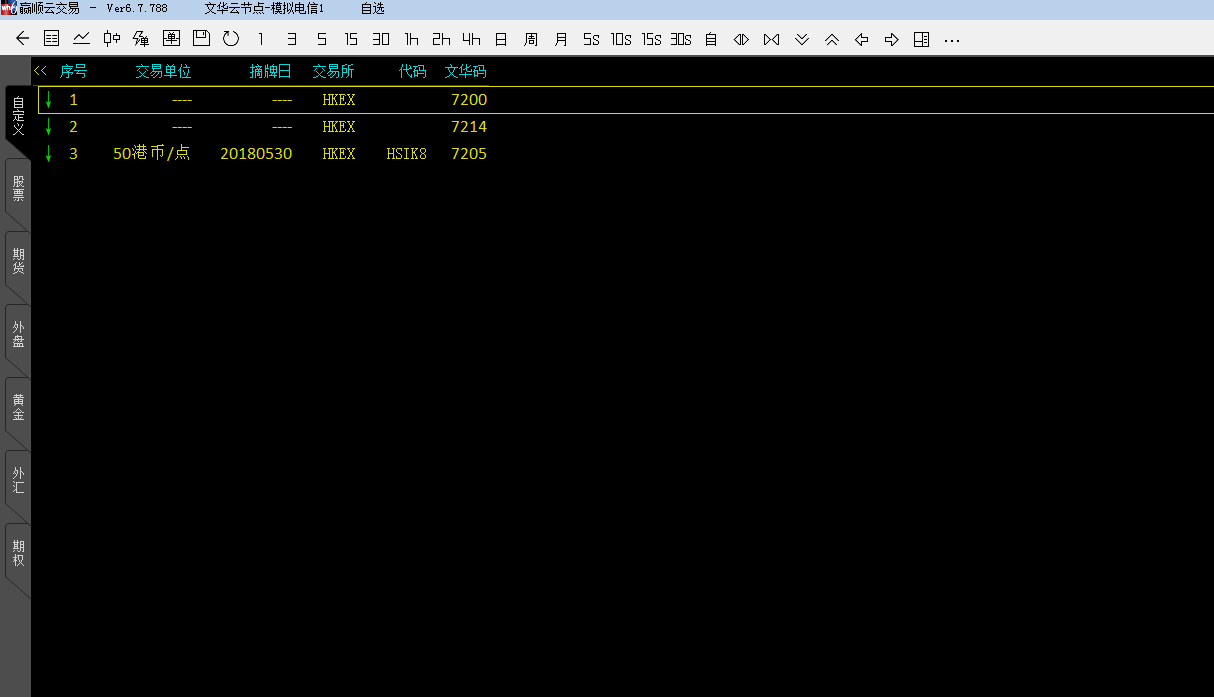1214x697 pixels.
Task: Open the candlestick K-line chart
Action: 112,39
